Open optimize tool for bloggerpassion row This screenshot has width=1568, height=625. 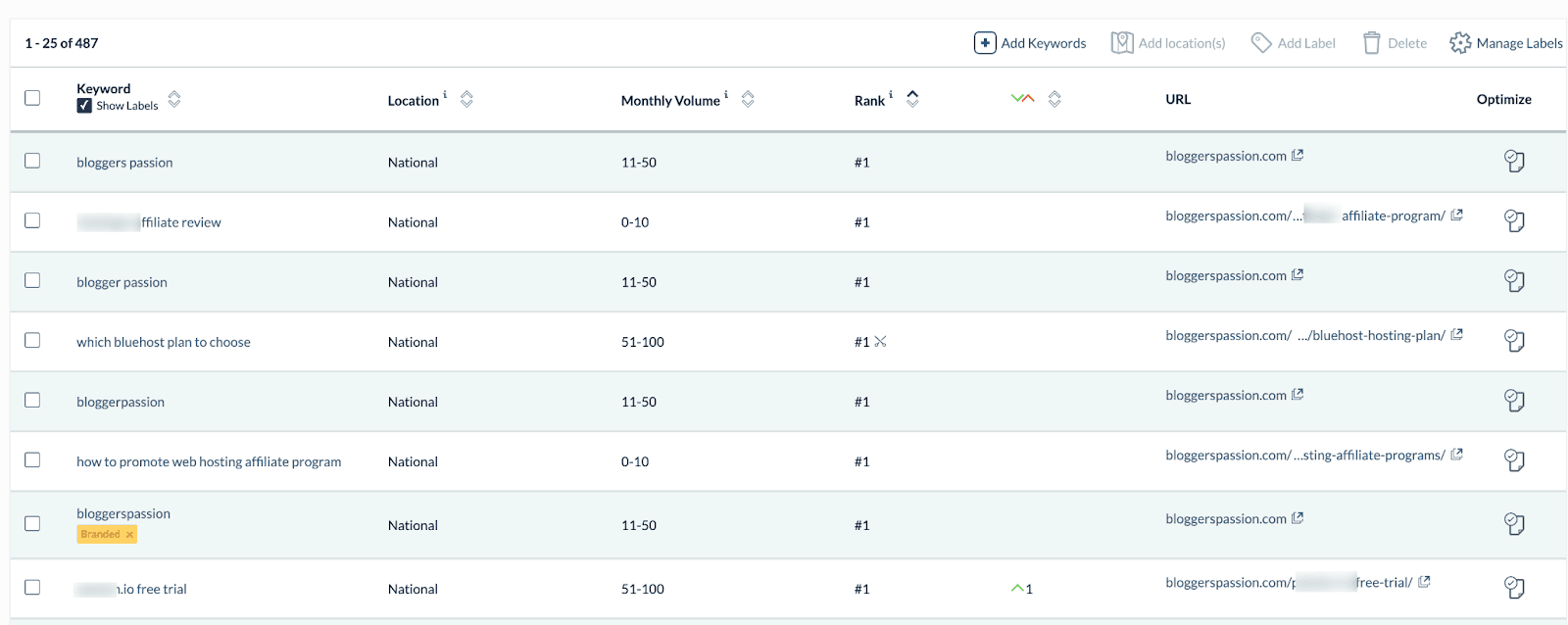1514,401
